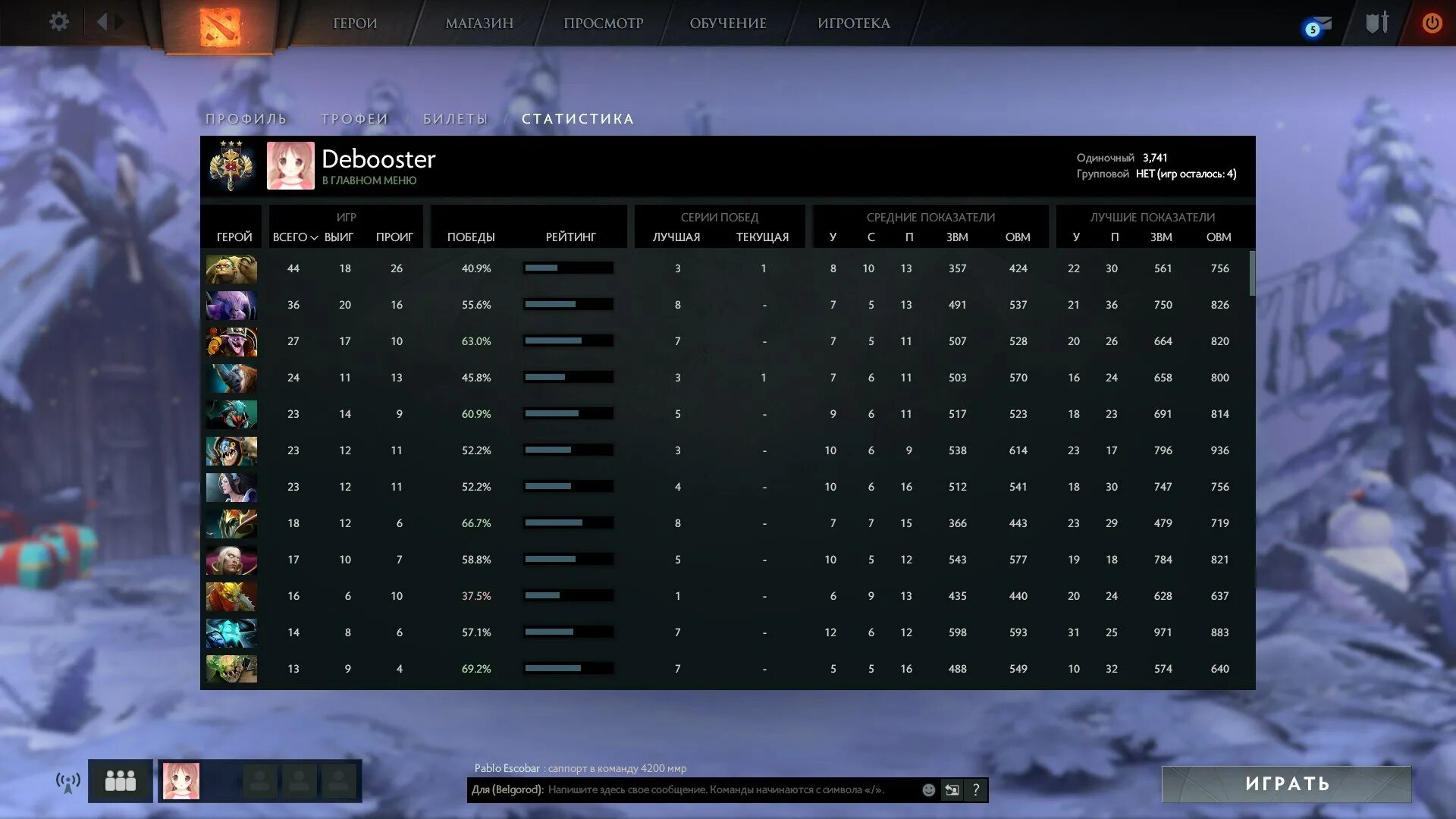The width and height of the screenshot is (1456, 819).
Task: Click own avatar in party bar
Action: point(181,780)
